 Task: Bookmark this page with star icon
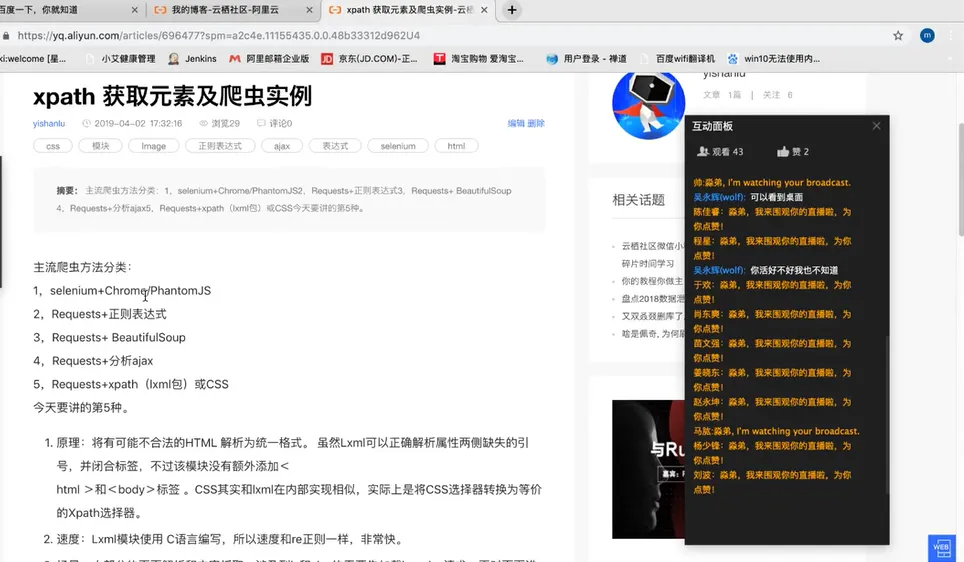pyautogui.click(x=898, y=36)
